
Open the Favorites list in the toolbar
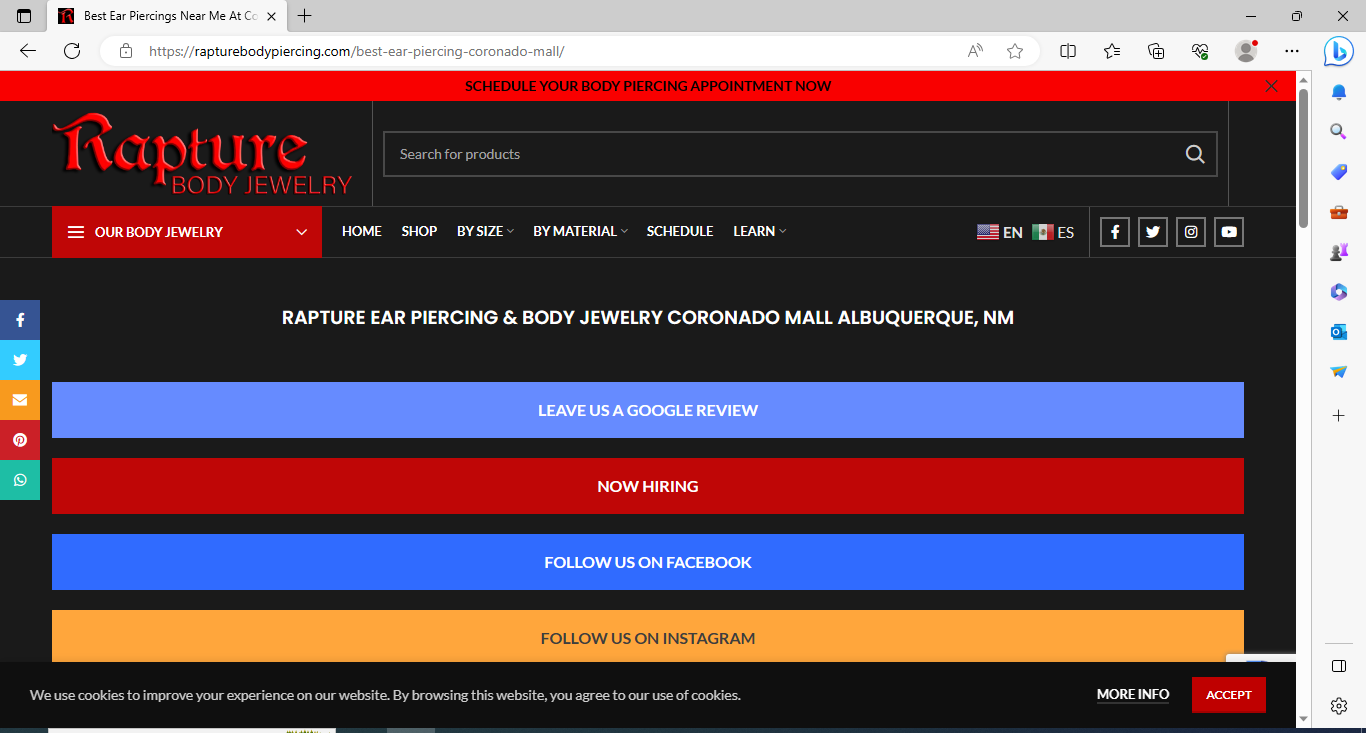[1112, 51]
